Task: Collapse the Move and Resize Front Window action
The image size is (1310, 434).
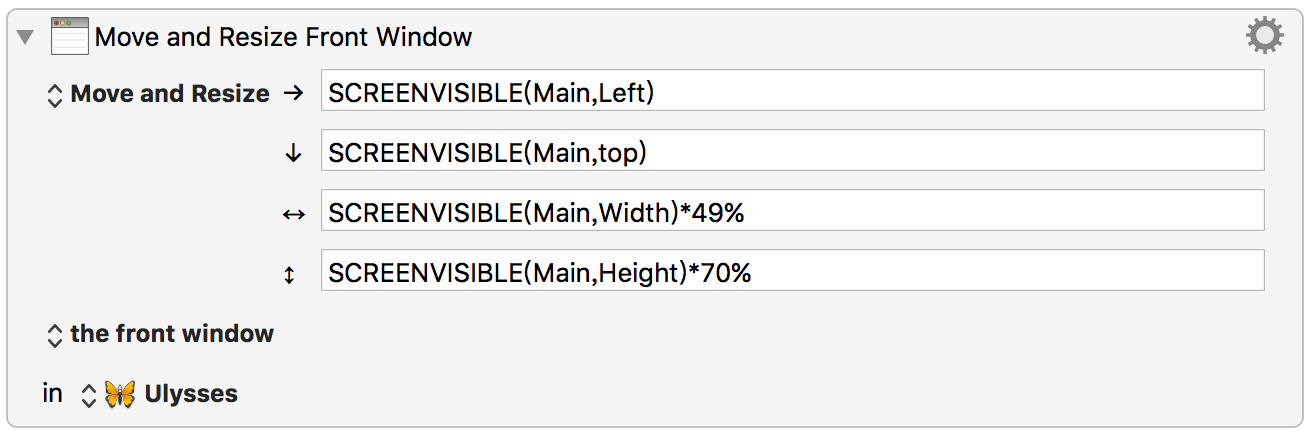Action: (25, 38)
